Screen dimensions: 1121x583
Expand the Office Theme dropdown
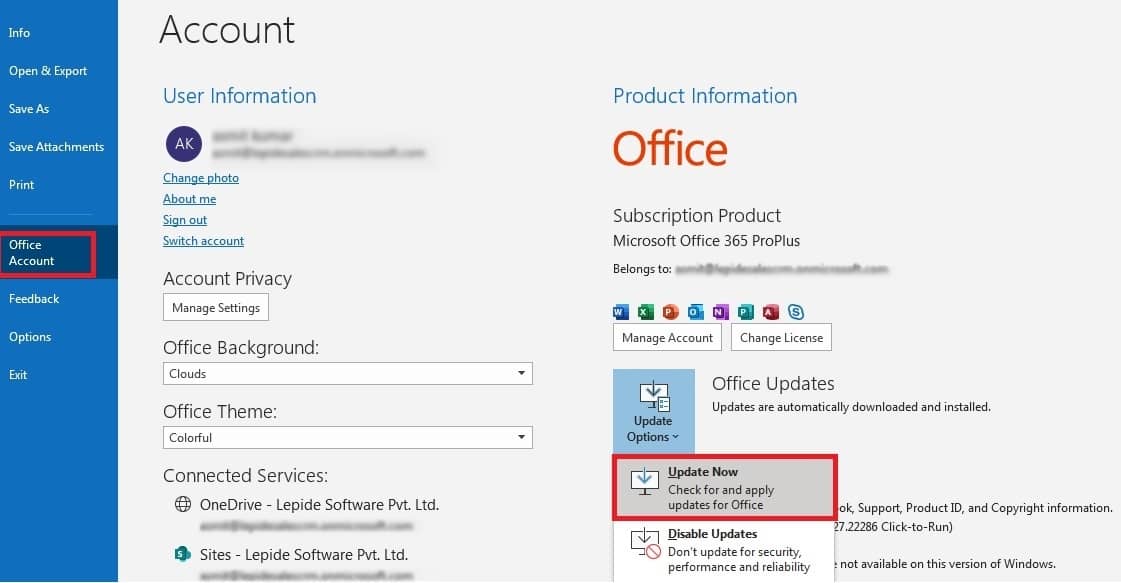point(347,438)
